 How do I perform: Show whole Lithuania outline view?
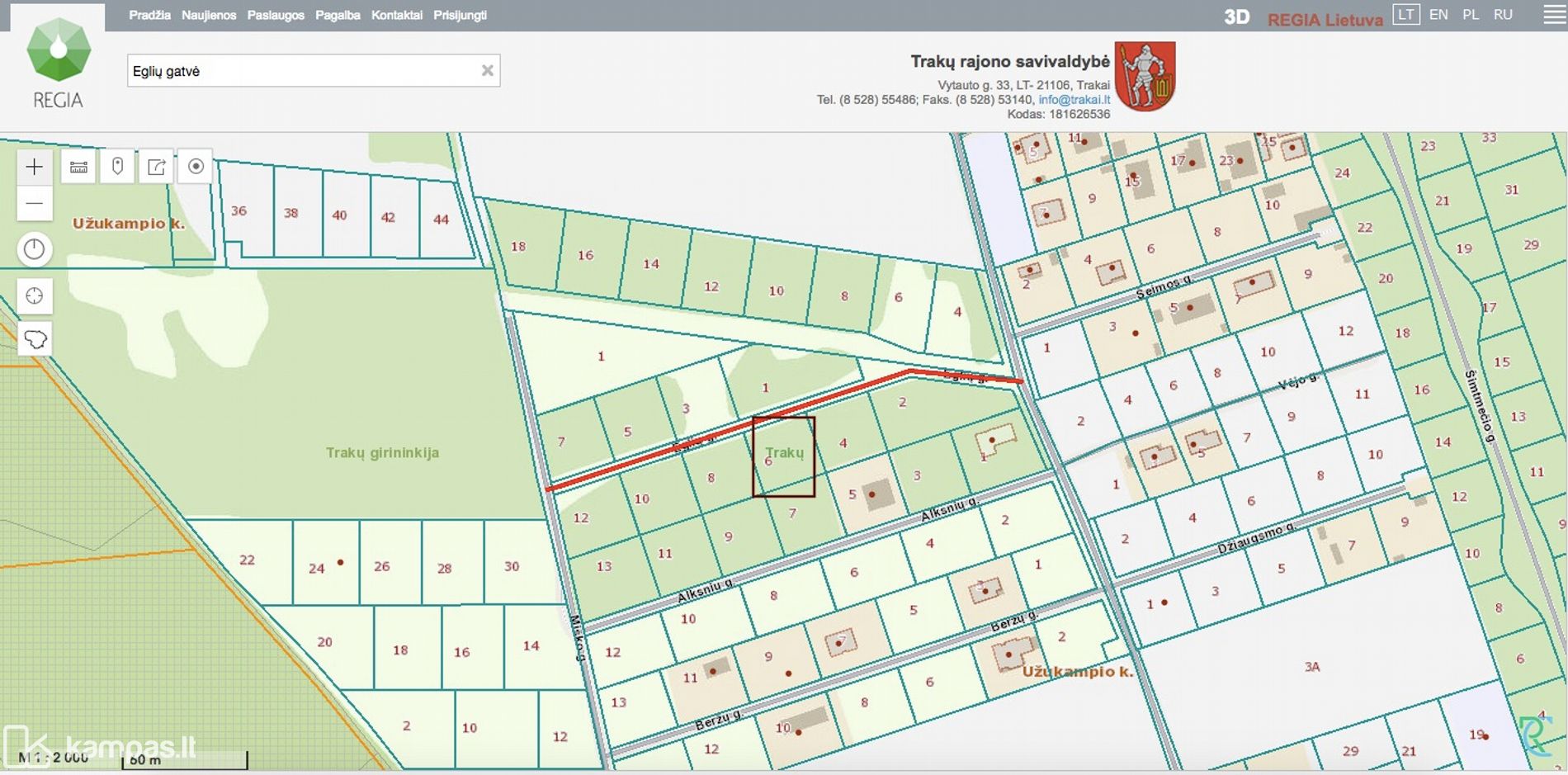pos(35,338)
